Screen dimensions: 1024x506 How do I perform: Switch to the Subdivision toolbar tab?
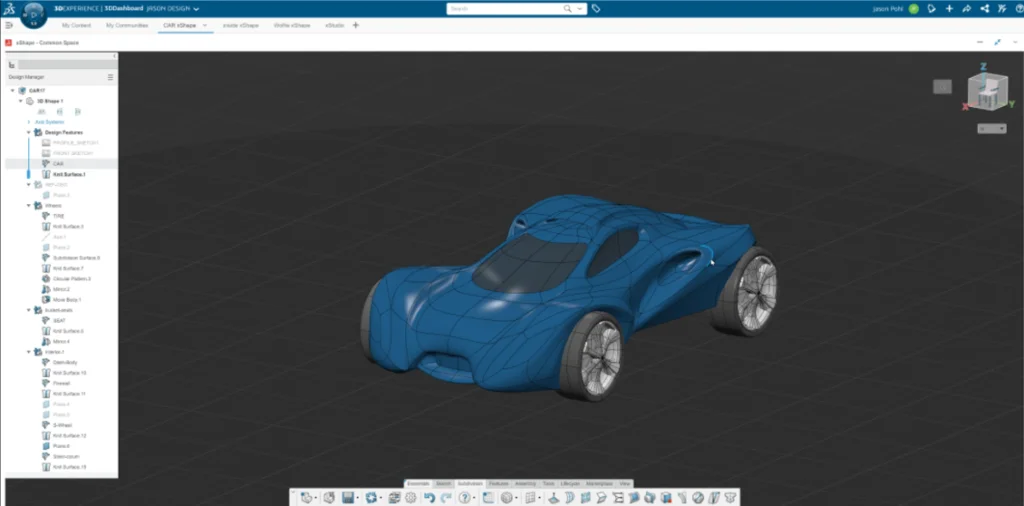[470, 483]
